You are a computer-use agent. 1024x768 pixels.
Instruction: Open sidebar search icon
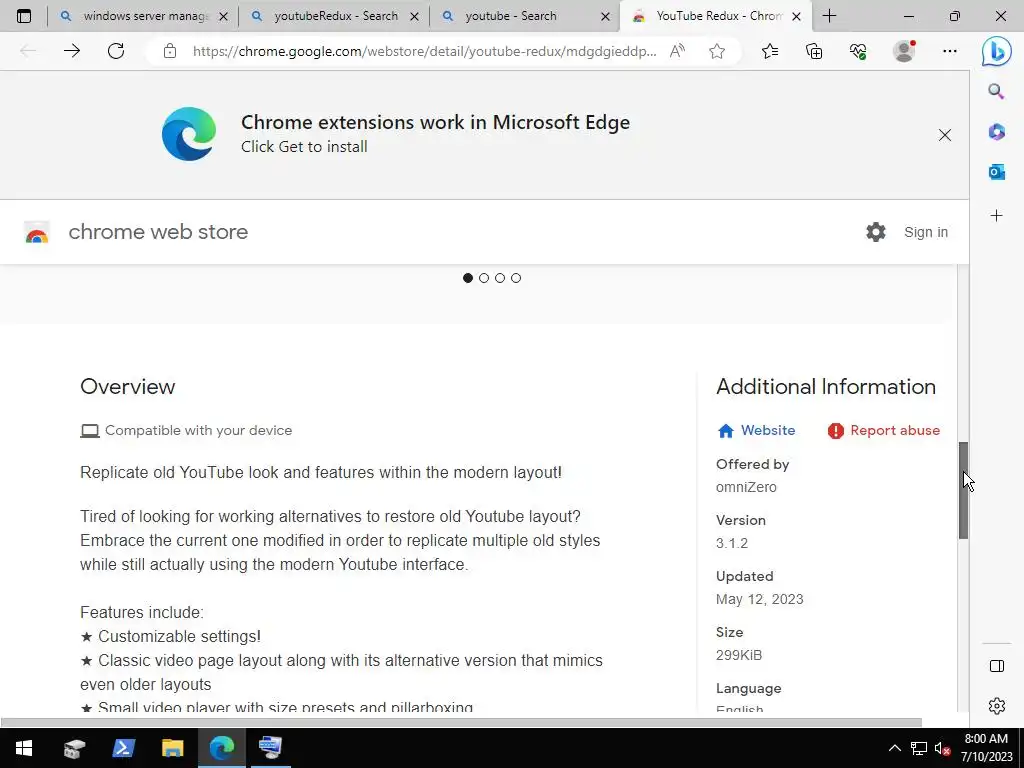[996, 91]
